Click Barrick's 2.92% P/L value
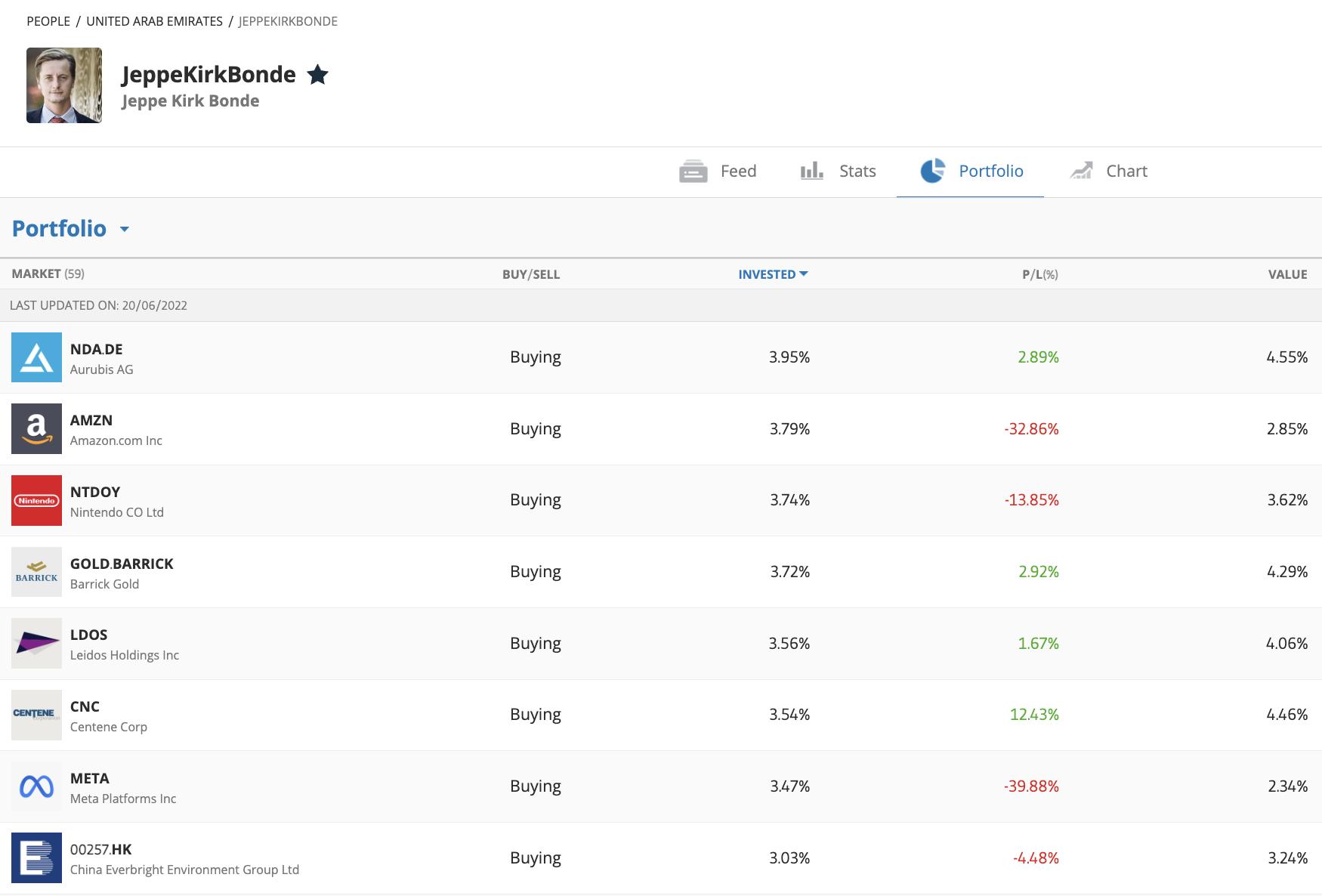The image size is (1322, 896). pos(1038,572)
